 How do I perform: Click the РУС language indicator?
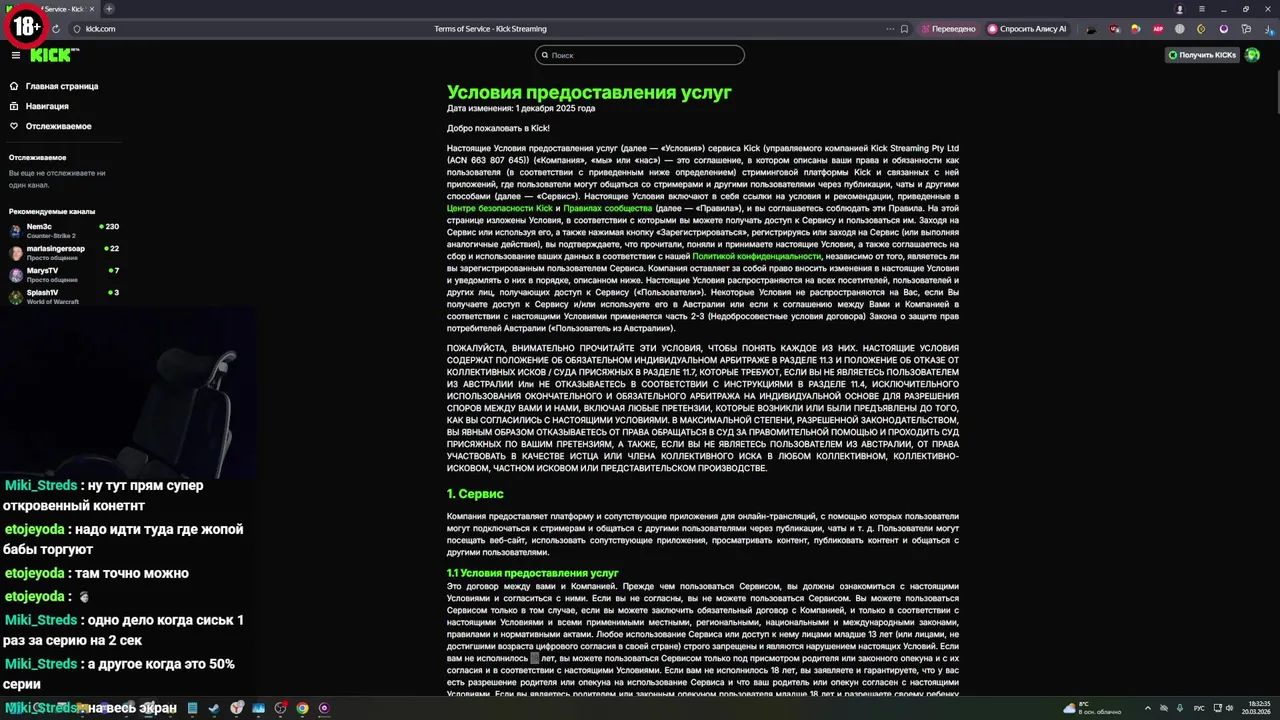1199,708
